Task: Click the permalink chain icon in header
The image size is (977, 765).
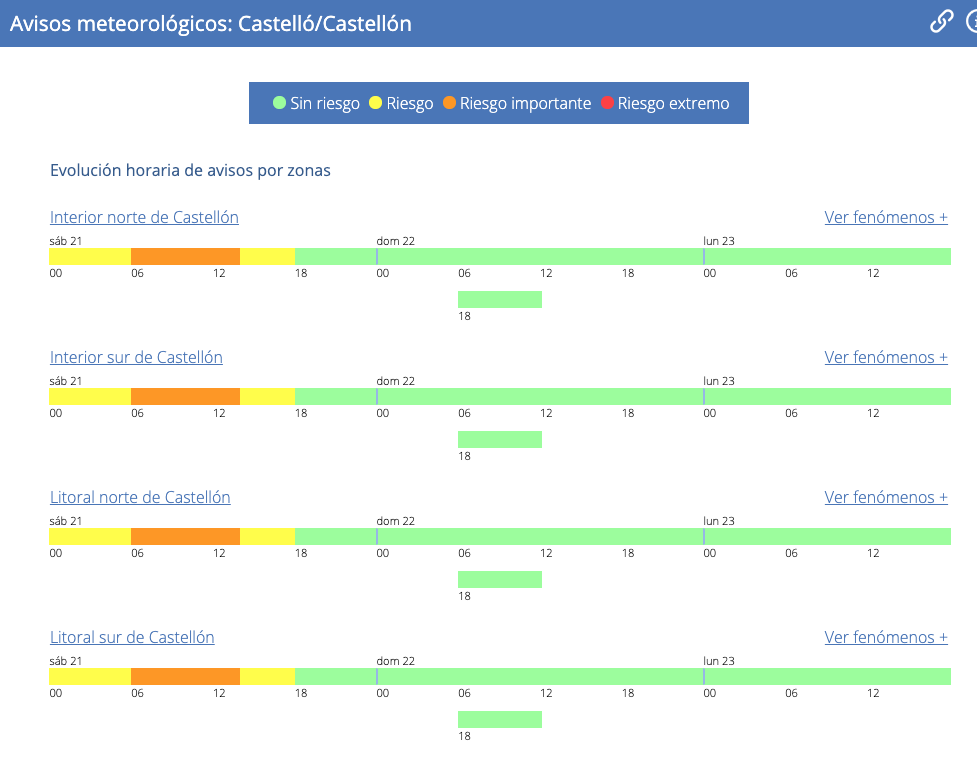Action: coord(941,22)
